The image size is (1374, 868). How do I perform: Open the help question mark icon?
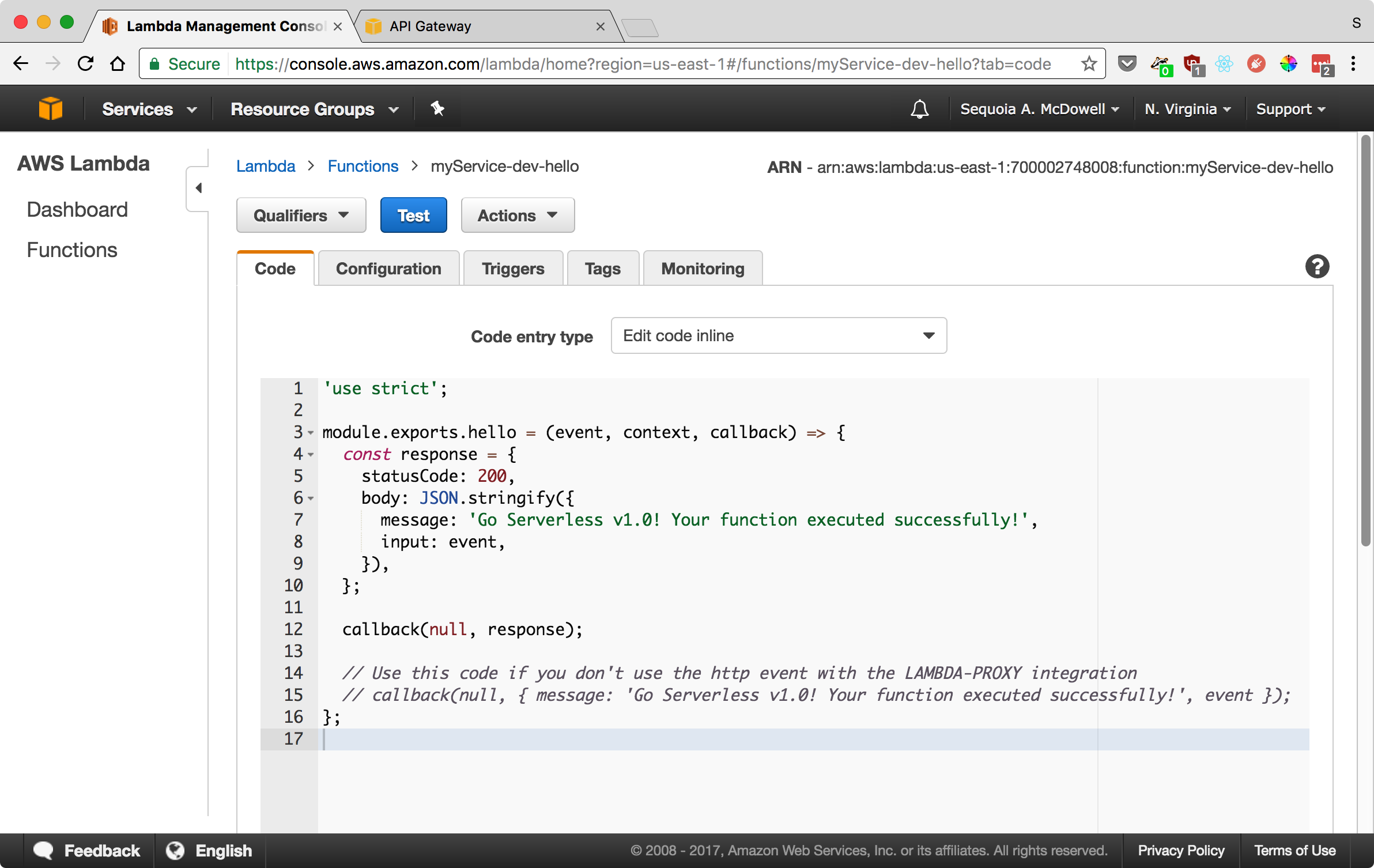click(1317, 266)
